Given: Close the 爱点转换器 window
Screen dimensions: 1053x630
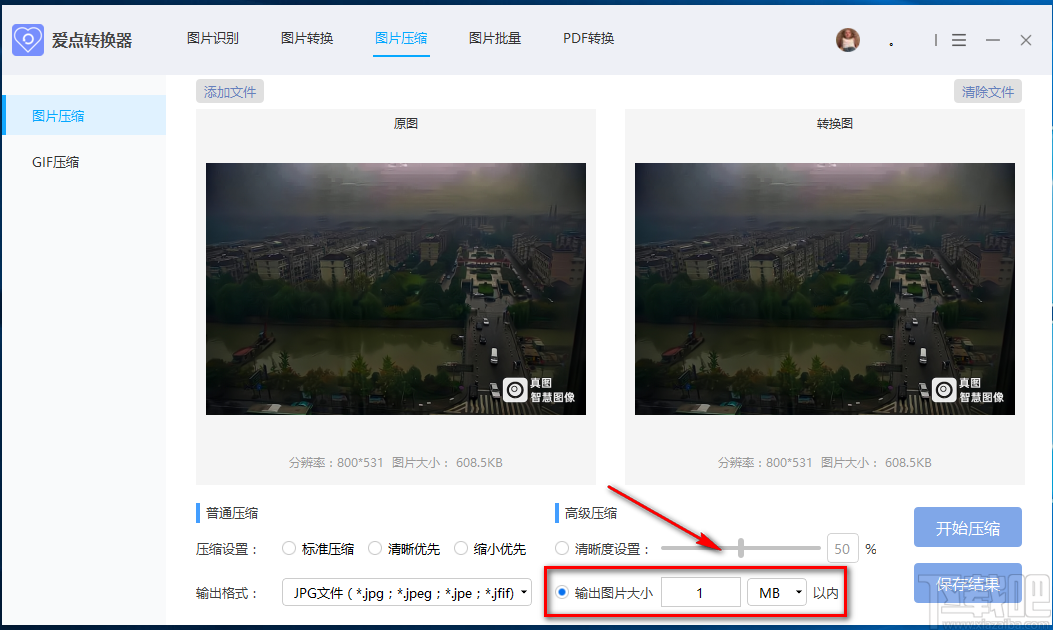Looking at the screenshot, I should 1025,40.
